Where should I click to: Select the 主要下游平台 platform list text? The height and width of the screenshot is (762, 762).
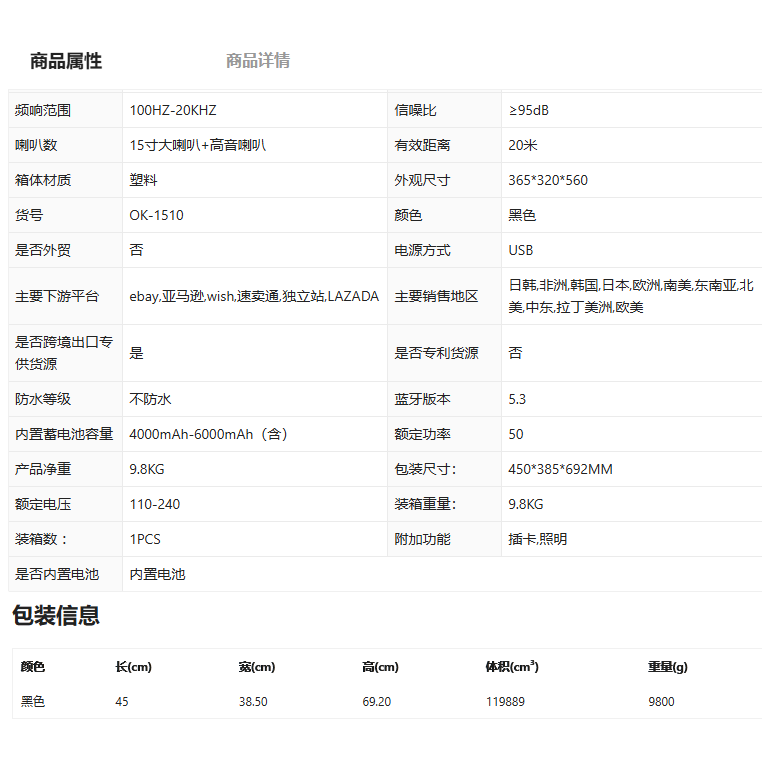pos(254,297)
